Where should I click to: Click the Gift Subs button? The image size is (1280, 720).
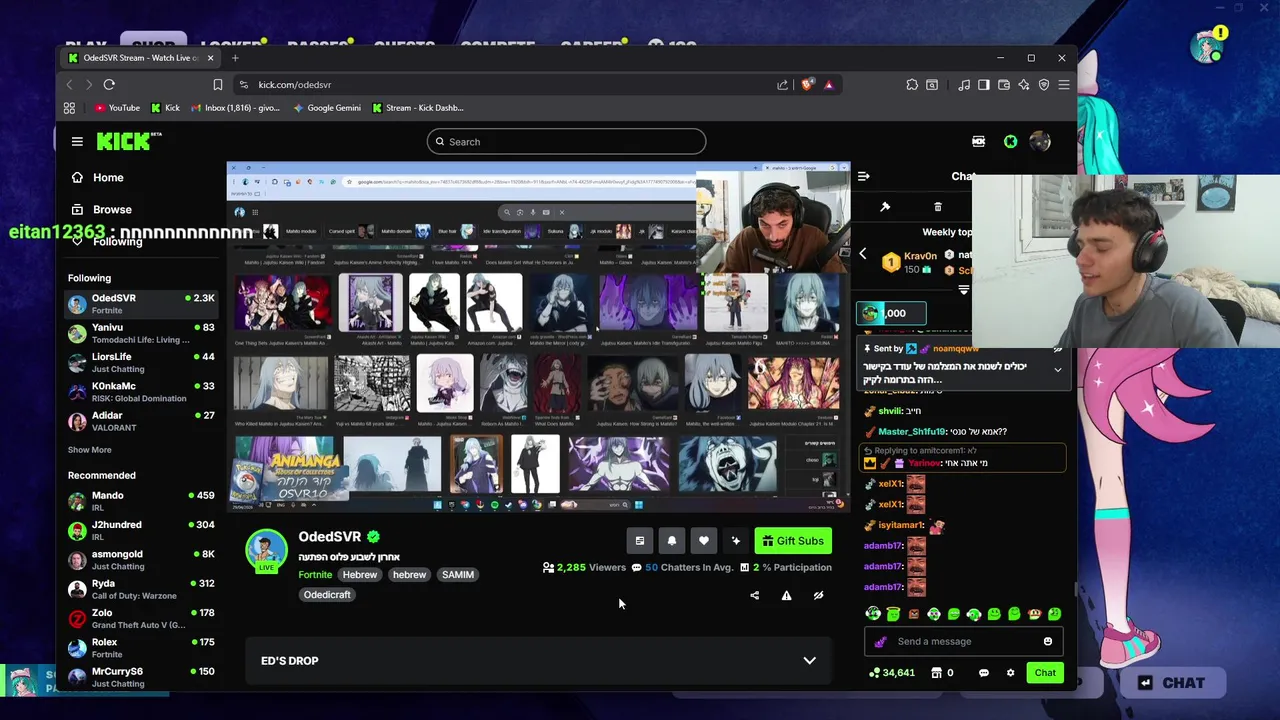point(793,541)
